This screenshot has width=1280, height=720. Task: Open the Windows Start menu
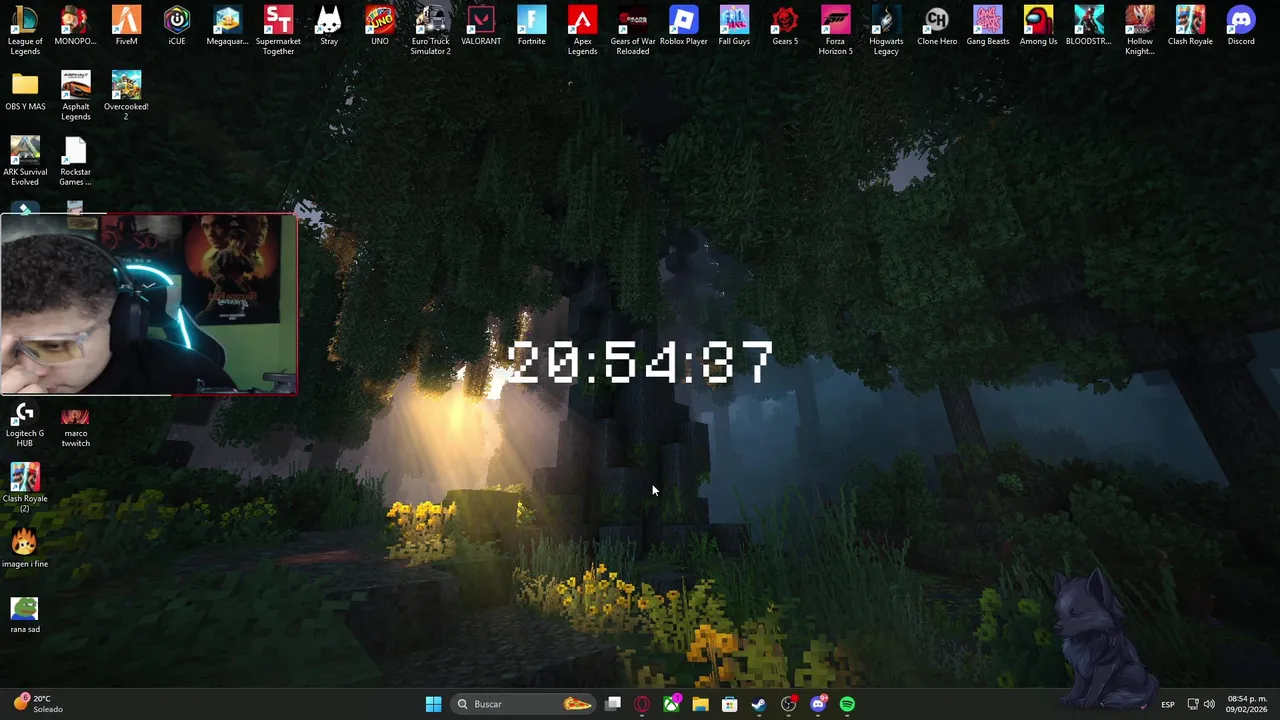click(x=433, y=704)
